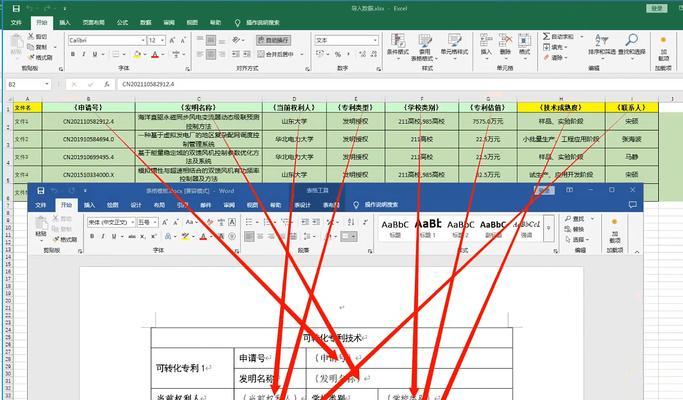Toggle superscript in Word's font group

click(x=154, y=236)
